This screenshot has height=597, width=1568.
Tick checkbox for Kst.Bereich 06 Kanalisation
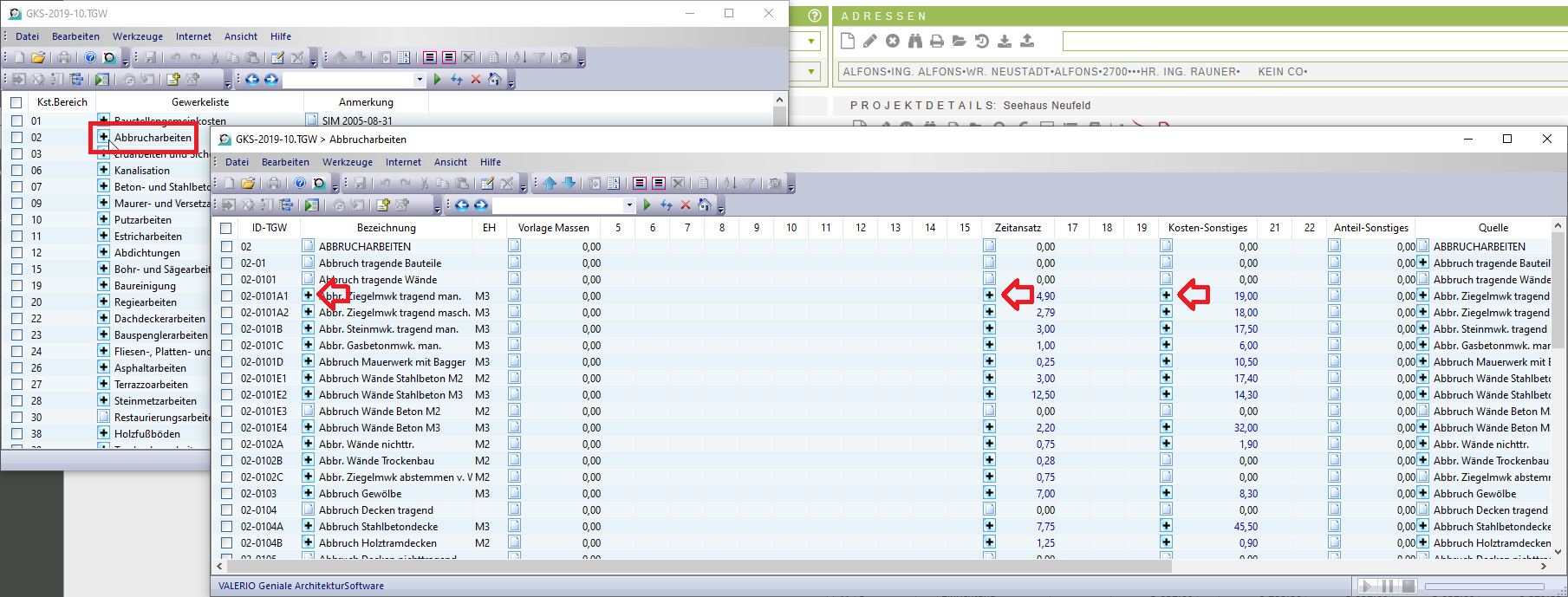(16, 171)
